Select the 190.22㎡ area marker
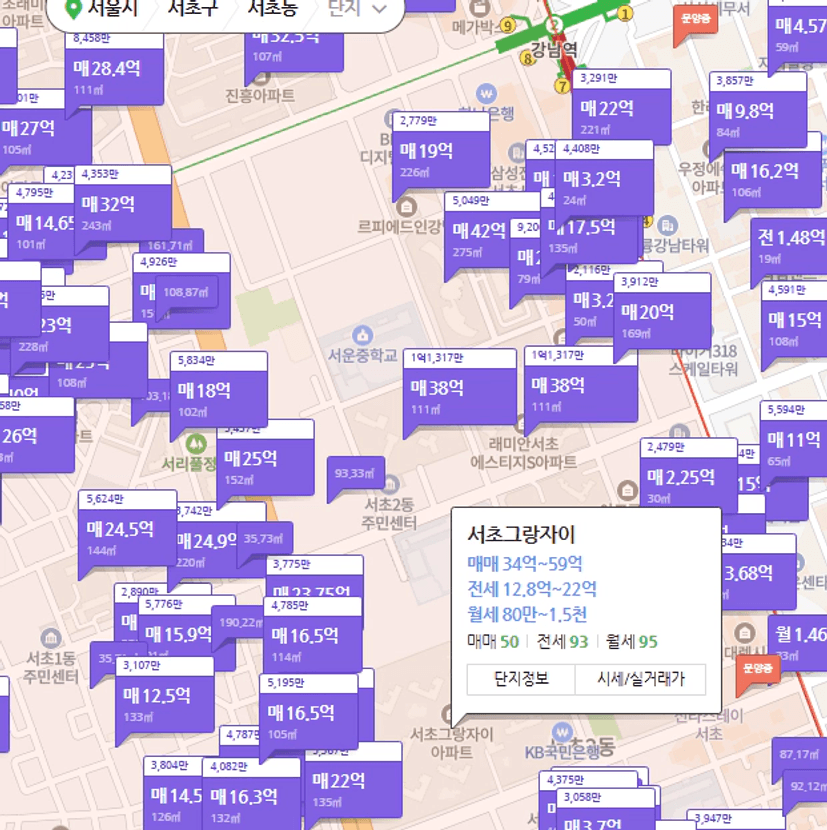Screen dimensions: 827x830 coord(240,625)
